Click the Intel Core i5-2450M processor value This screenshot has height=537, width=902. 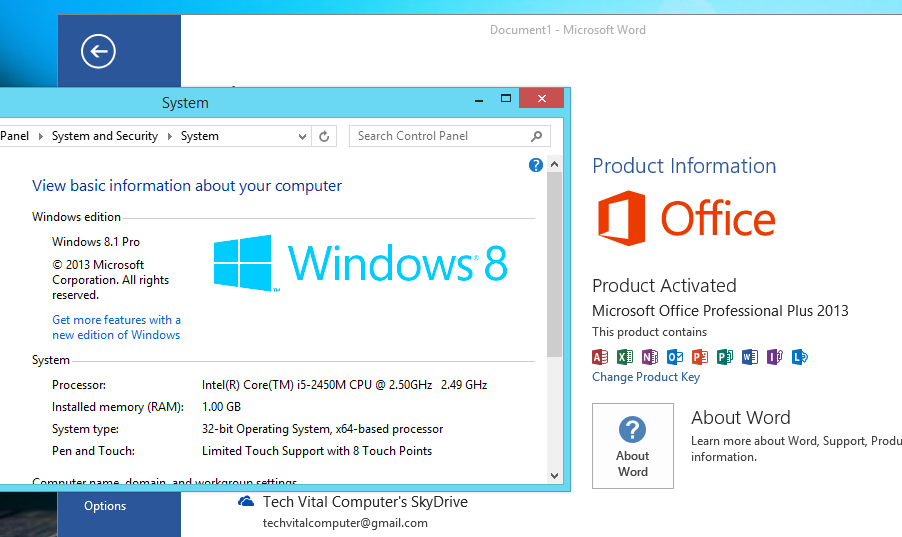[x=345, y=385]
